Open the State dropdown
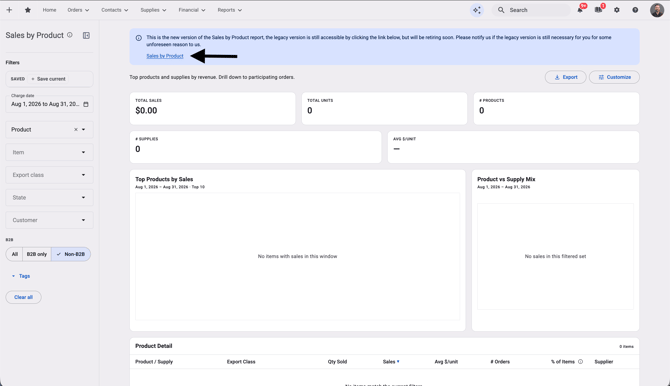Image resolution: width=670 pixels, height=386 pixels. coord(49,197)
